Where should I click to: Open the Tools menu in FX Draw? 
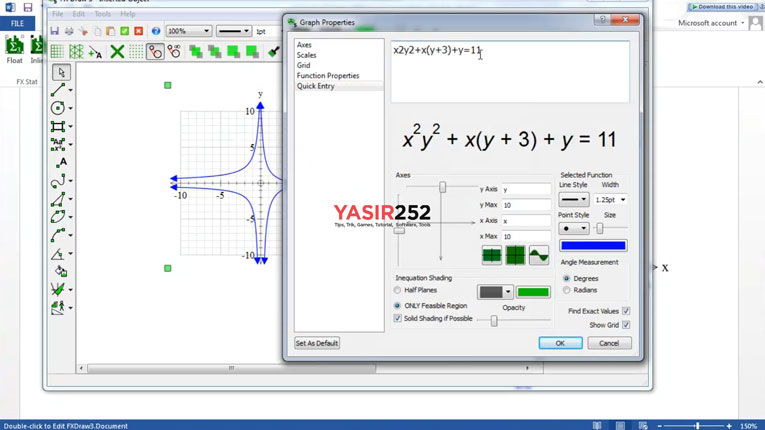pos(102,14)
